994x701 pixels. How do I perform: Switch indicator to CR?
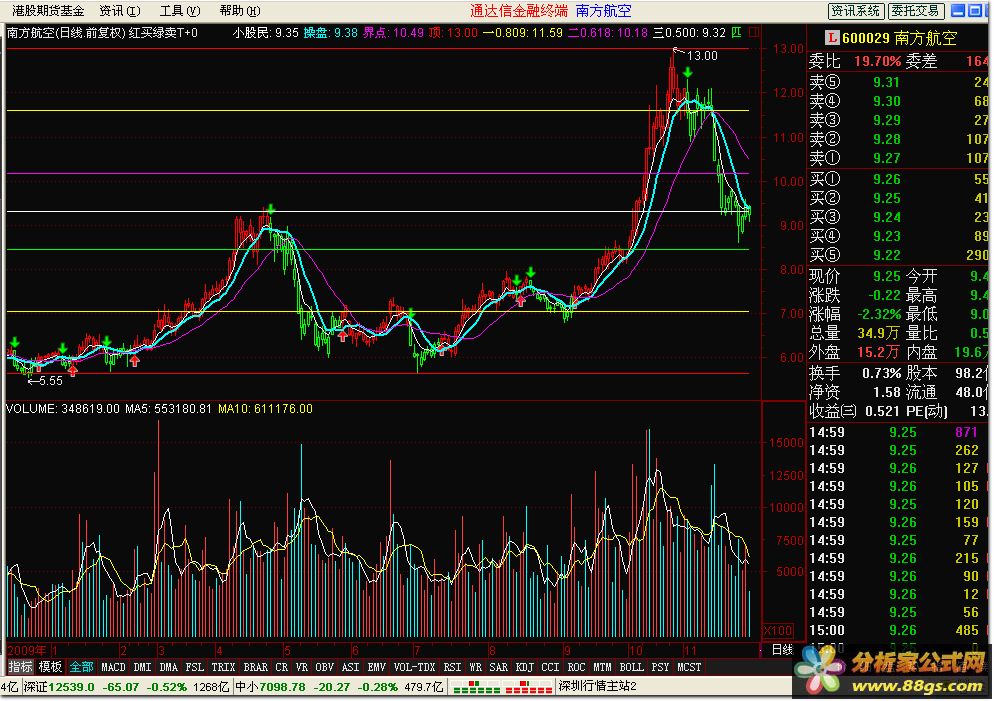click(x=281, y=667)
